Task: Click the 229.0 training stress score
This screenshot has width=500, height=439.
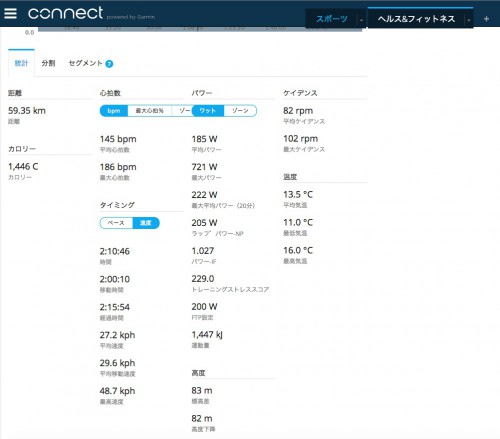Action: 203,278
